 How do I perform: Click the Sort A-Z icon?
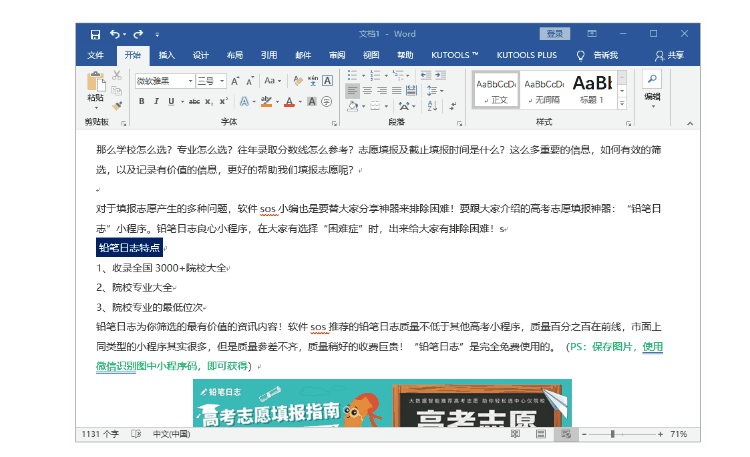432,106
